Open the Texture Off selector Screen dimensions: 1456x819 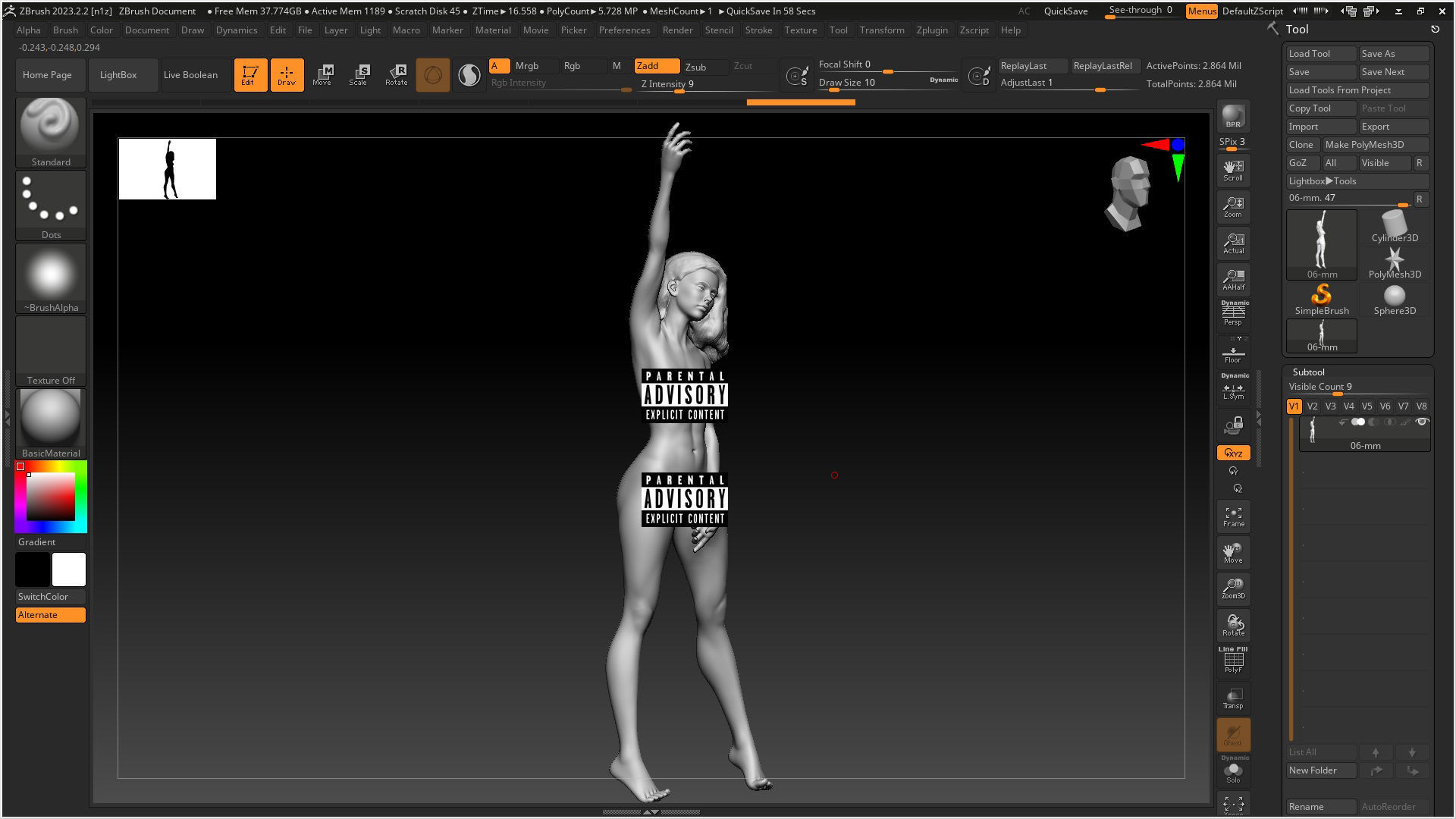(x=51, y=351)
